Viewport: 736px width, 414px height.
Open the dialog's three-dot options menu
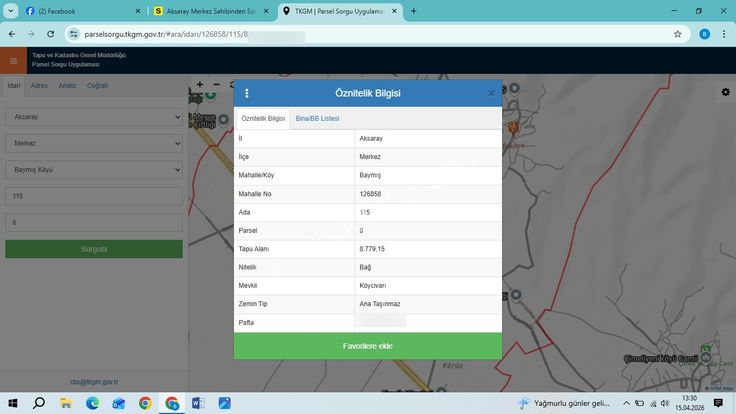tap(247, 93)
